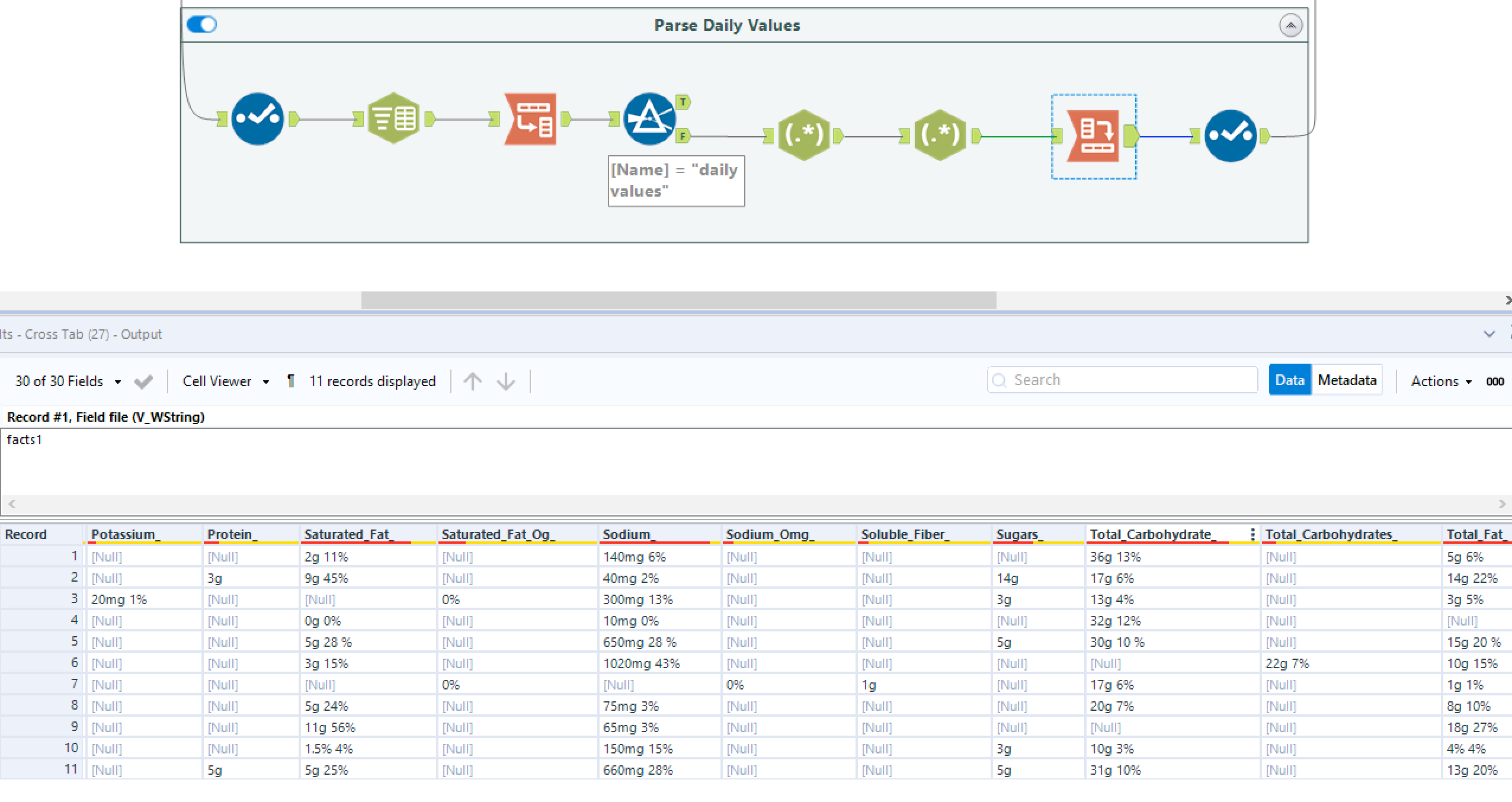Open the Cross Tab tool on the canvas

click(x=1095, y=135)
